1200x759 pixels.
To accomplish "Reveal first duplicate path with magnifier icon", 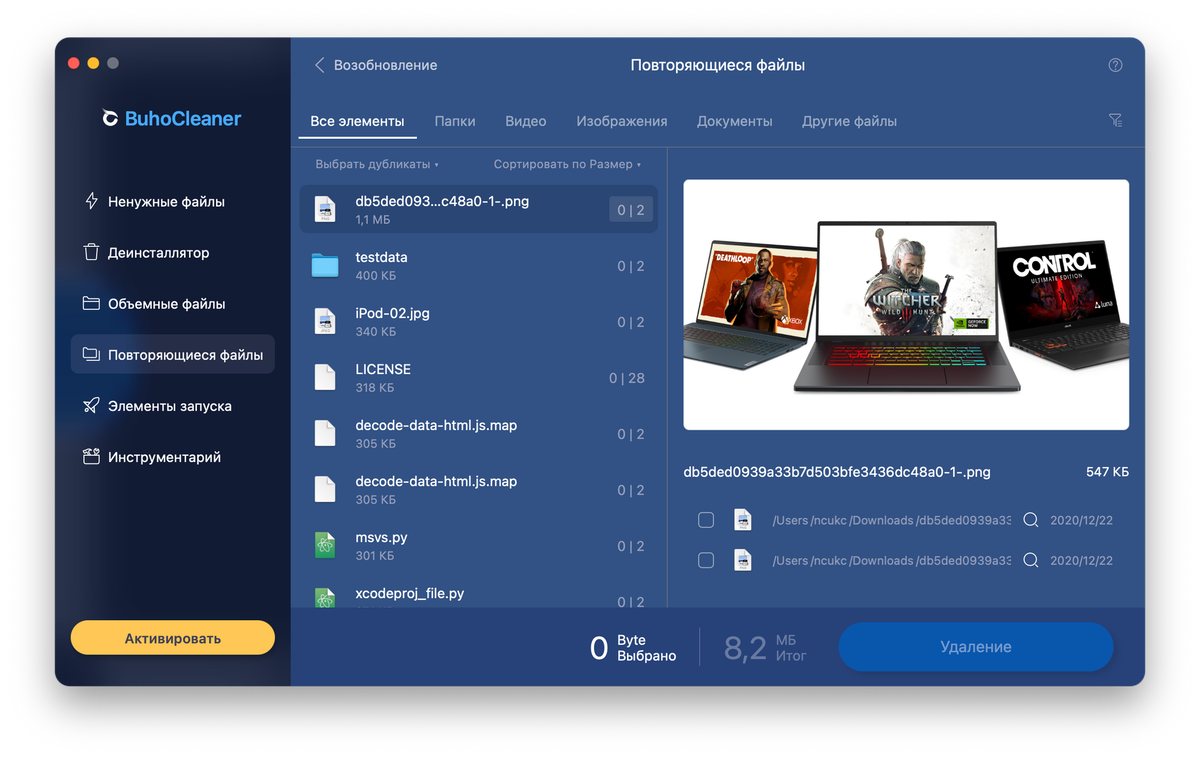I will (x=1031, y=520).
